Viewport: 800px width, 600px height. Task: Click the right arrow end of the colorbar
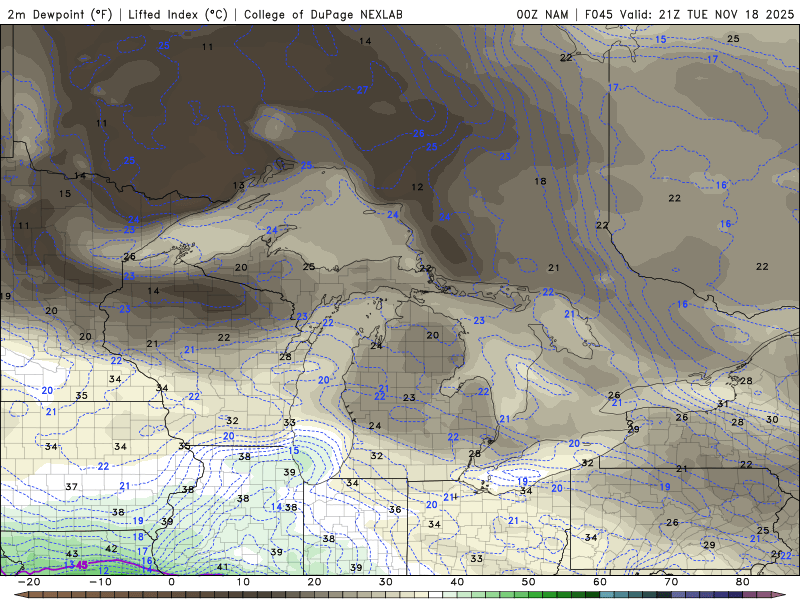780,595
